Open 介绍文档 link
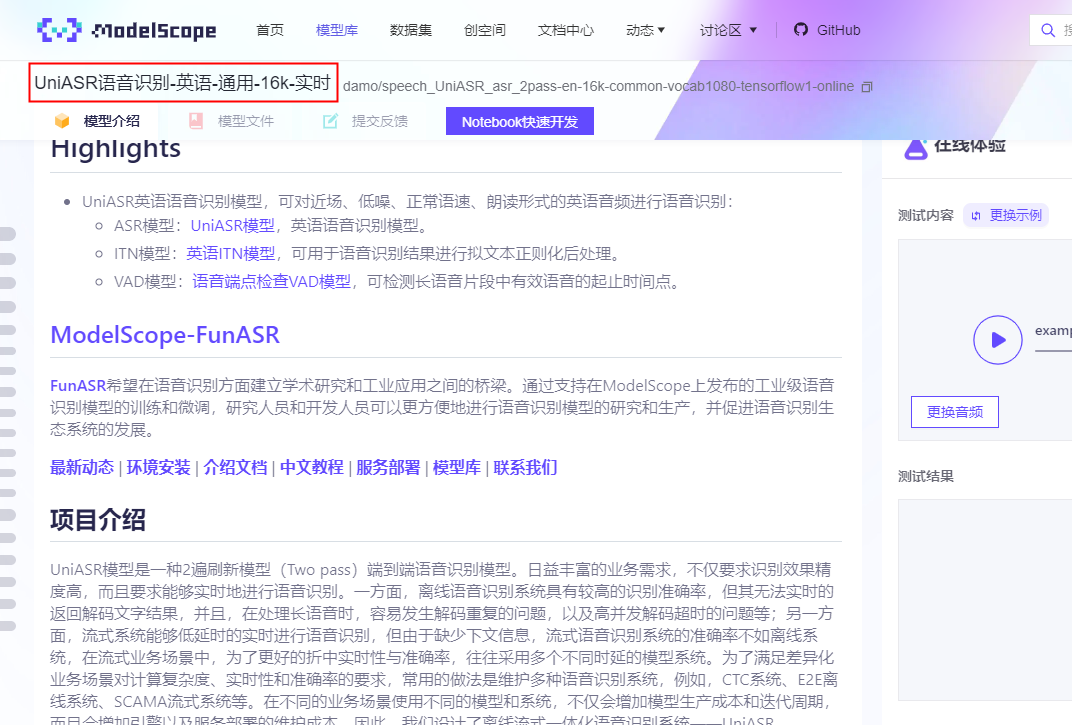 coord(235,468)
